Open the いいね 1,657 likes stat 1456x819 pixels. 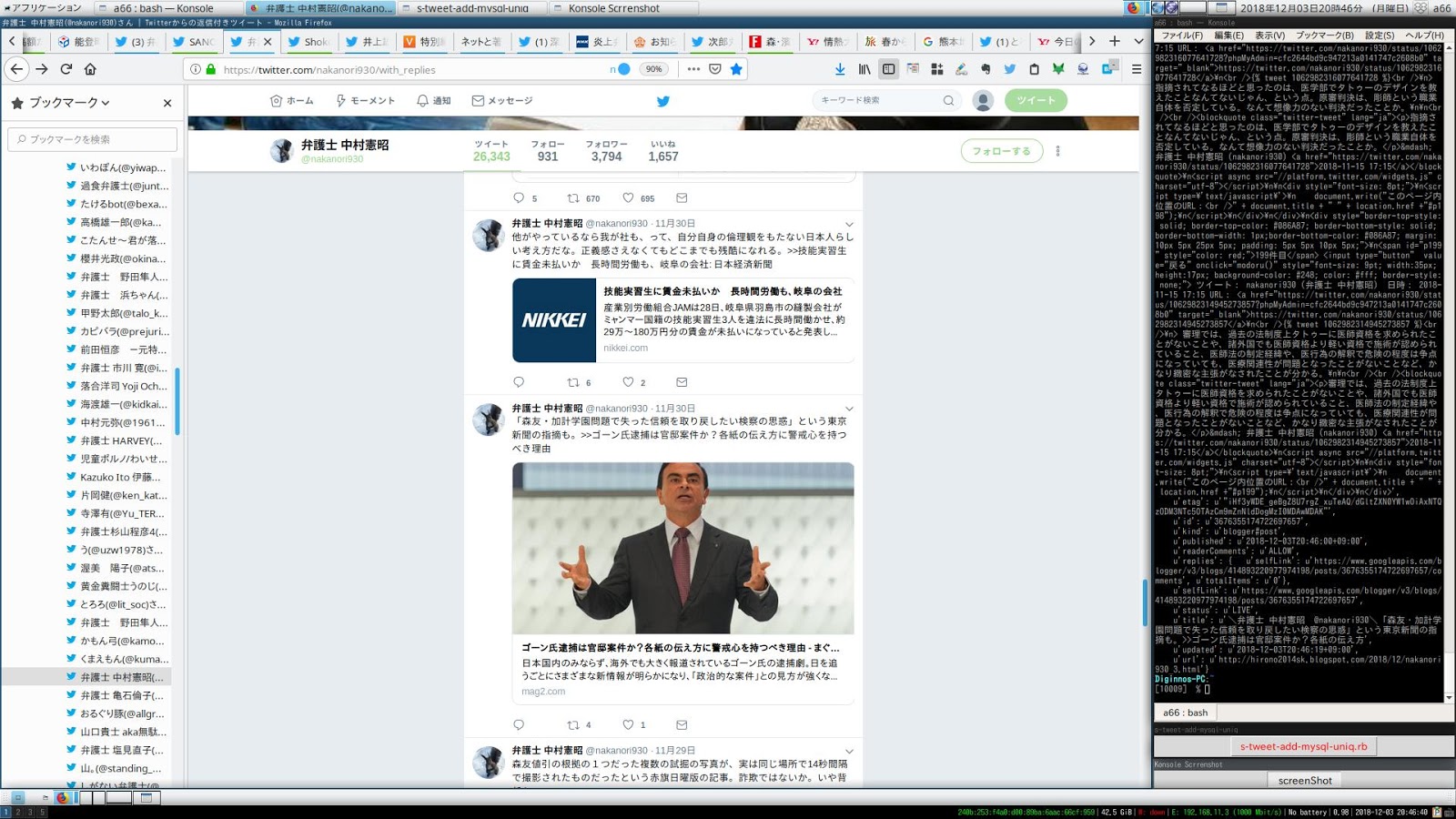pos(663,151)
